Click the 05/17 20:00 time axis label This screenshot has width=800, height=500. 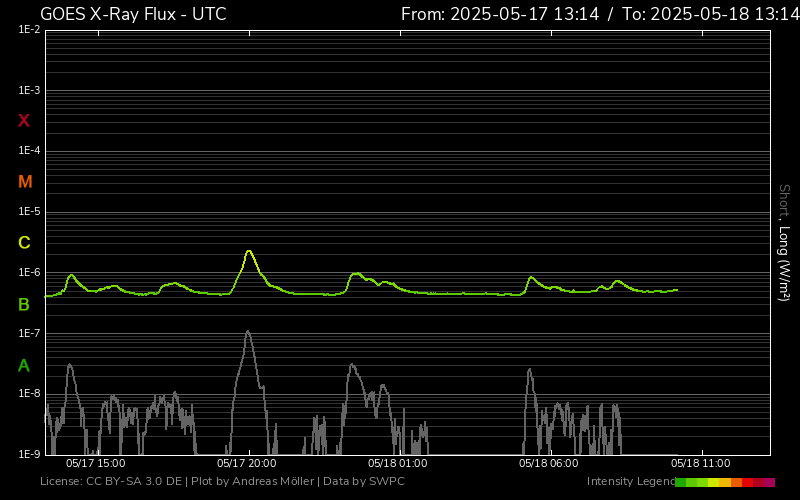click(x=246, y=464)
